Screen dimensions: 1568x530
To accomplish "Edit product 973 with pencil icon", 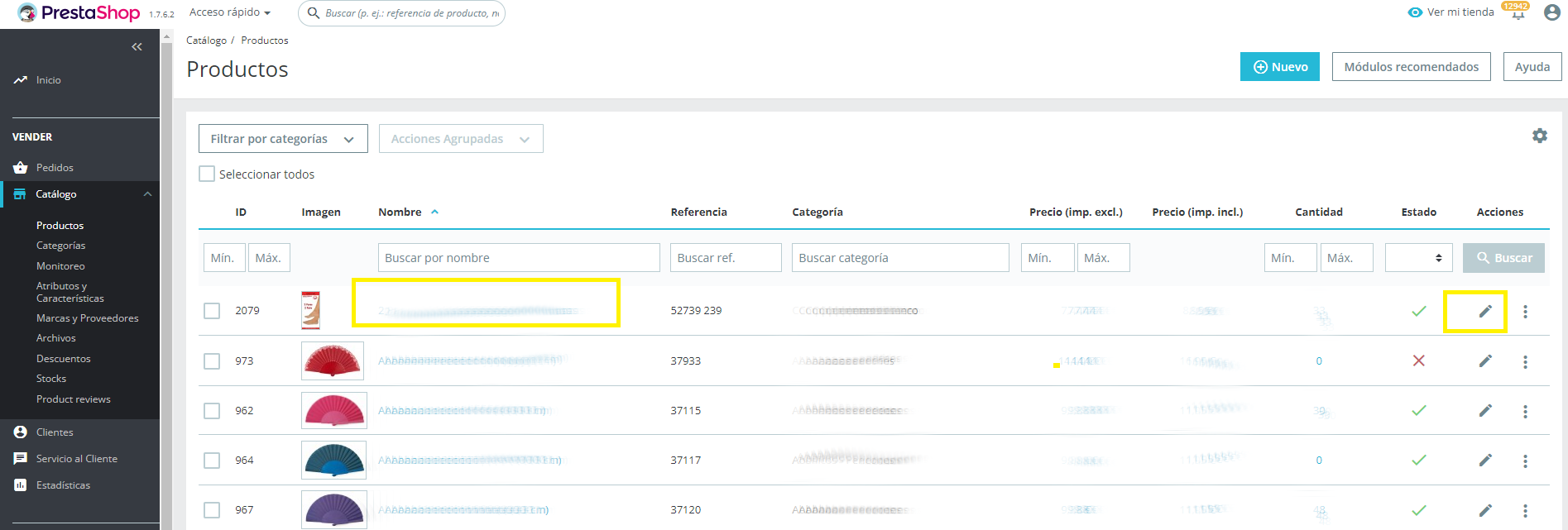I will (x=1485, y=361).
